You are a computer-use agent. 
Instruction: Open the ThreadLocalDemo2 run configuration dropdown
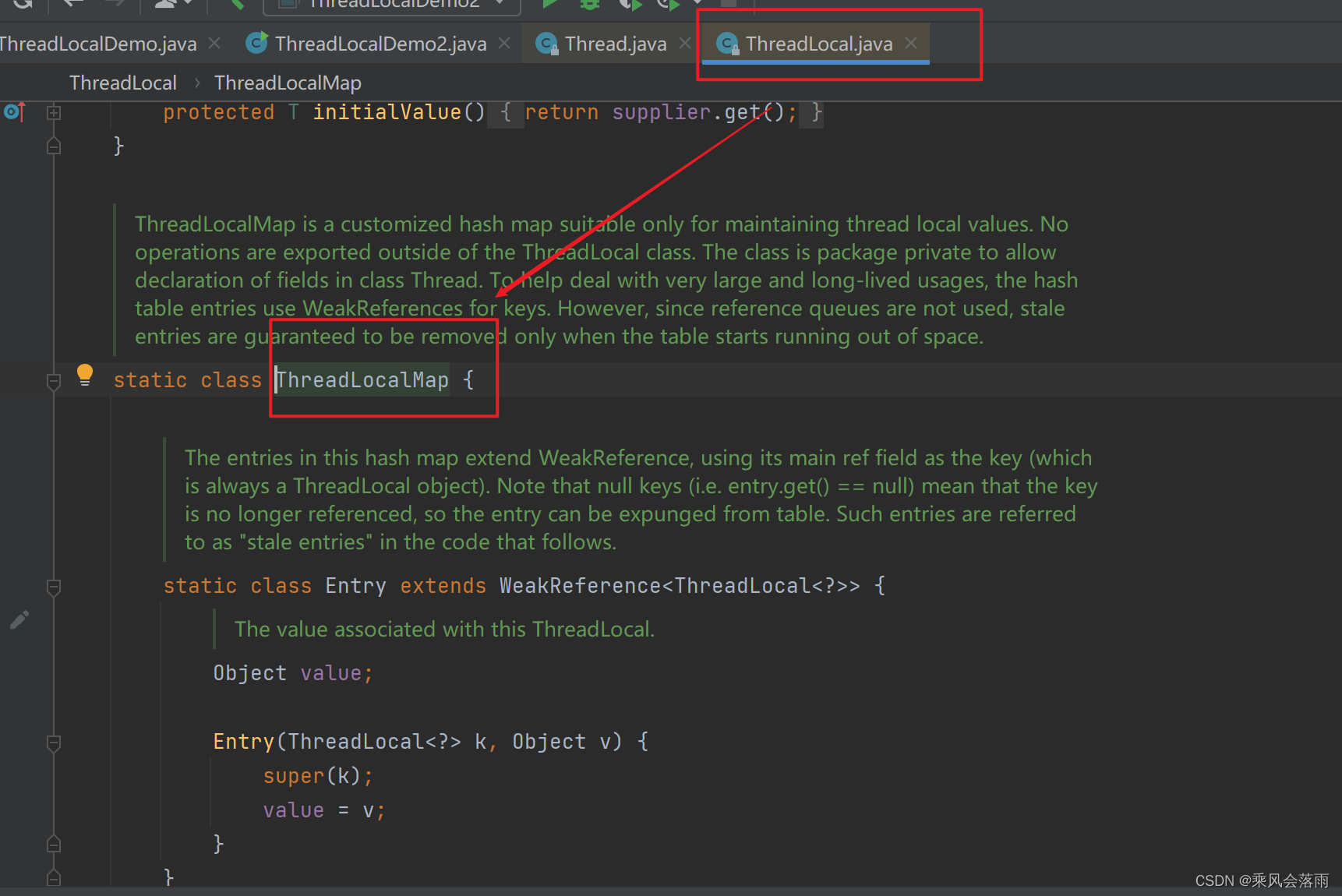393,5
